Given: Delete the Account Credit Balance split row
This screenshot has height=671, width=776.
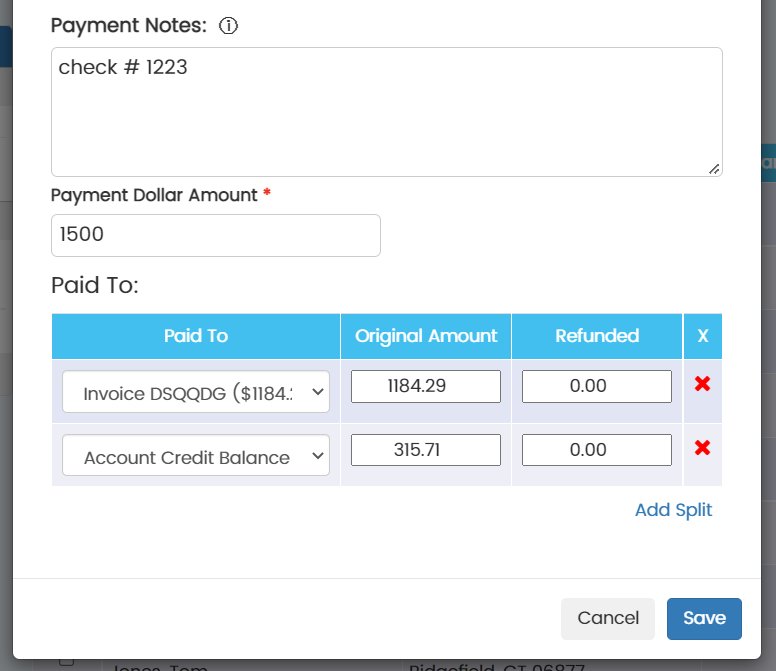Looking at the screenshot, I should (702, 448).
